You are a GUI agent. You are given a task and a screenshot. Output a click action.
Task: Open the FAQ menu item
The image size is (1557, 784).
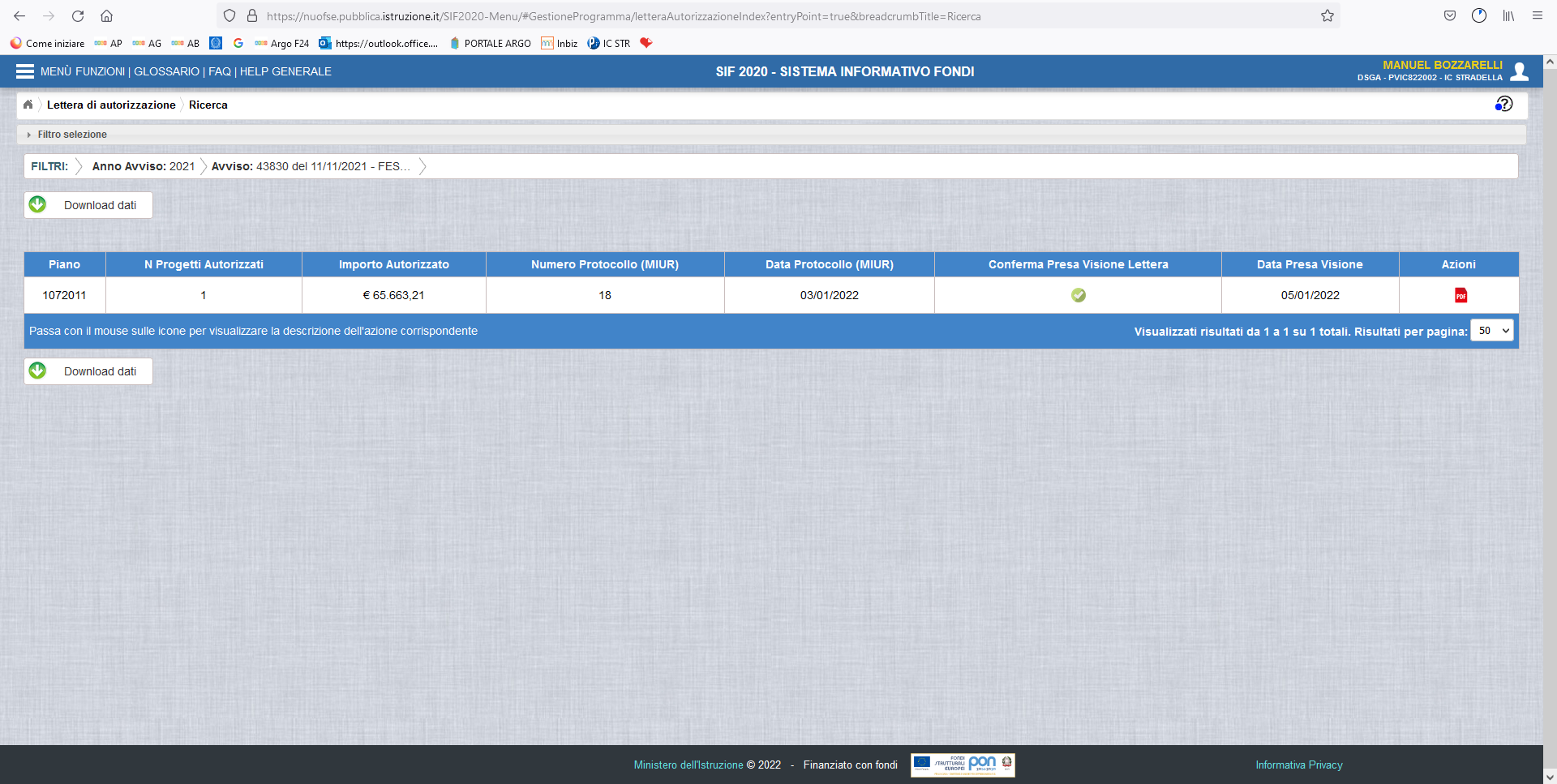coord(219,71)
